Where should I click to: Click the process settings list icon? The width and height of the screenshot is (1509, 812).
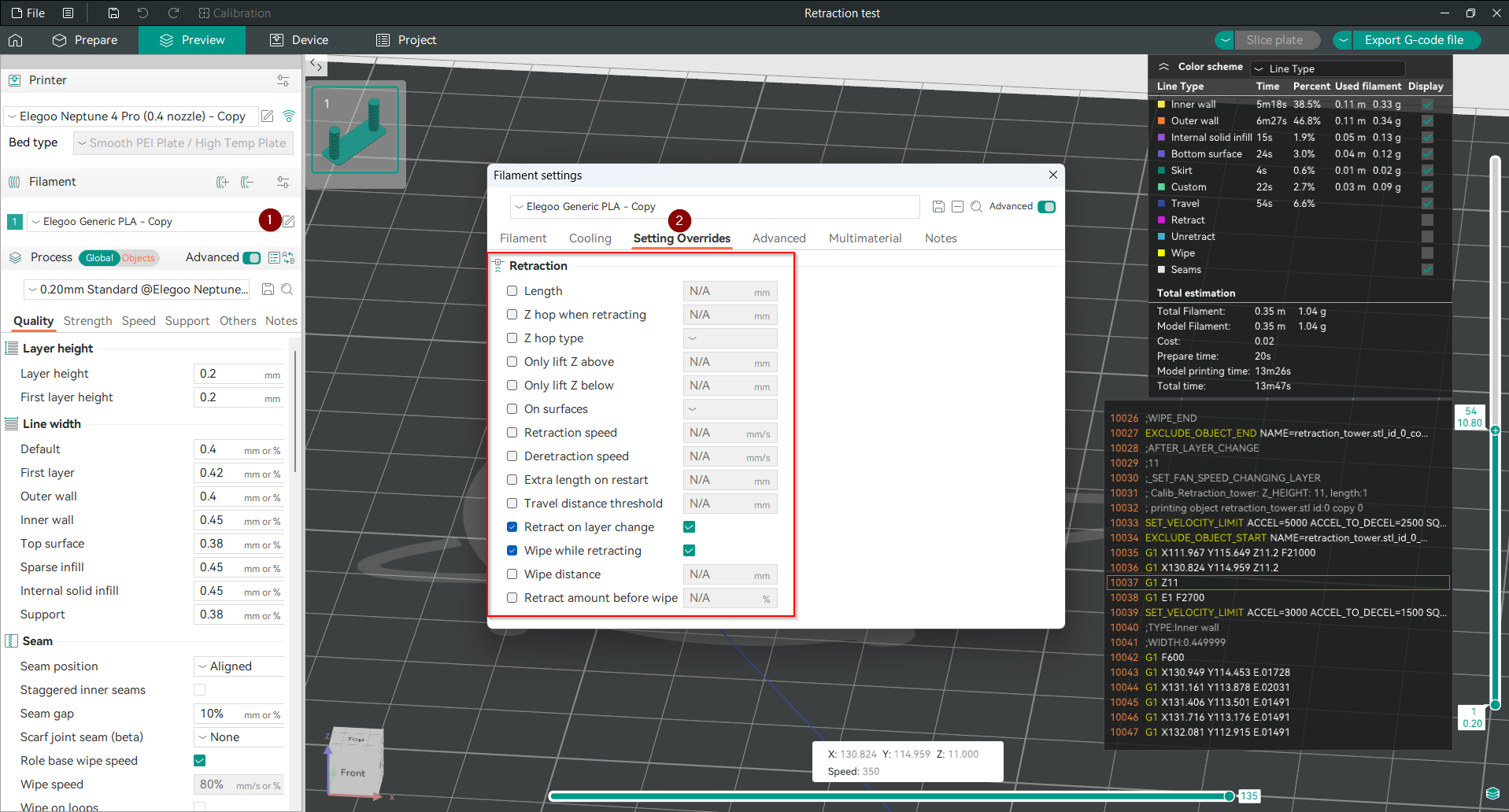coord(274,257)
